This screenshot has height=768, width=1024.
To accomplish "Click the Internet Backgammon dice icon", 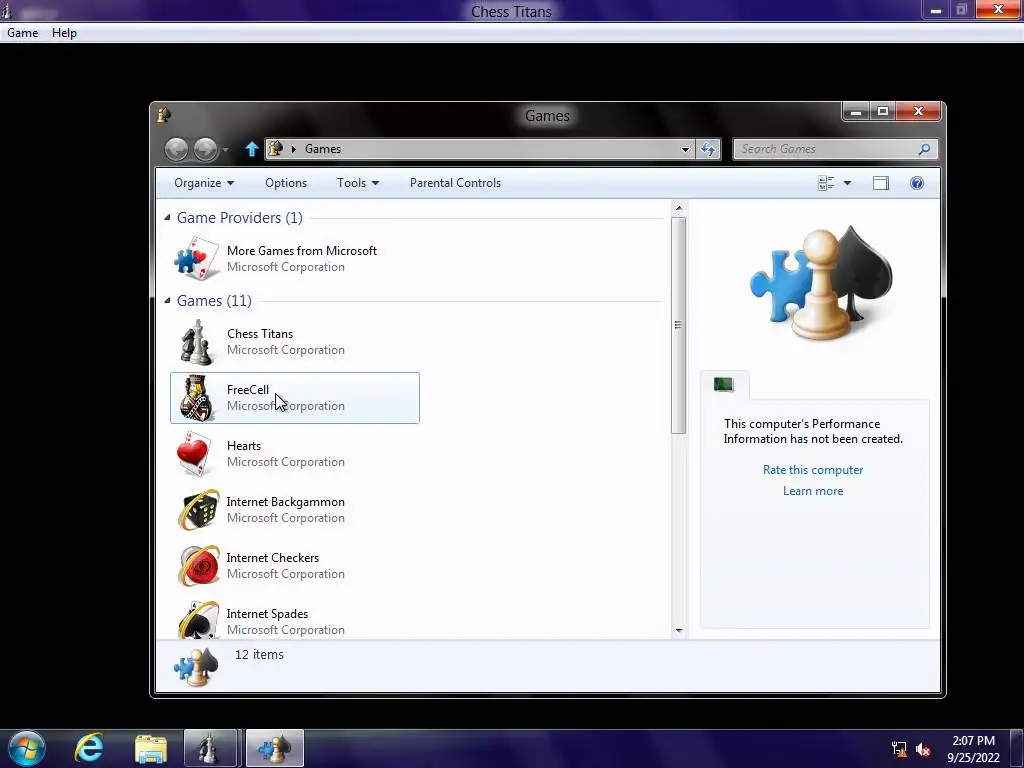I will click(198, 509).
